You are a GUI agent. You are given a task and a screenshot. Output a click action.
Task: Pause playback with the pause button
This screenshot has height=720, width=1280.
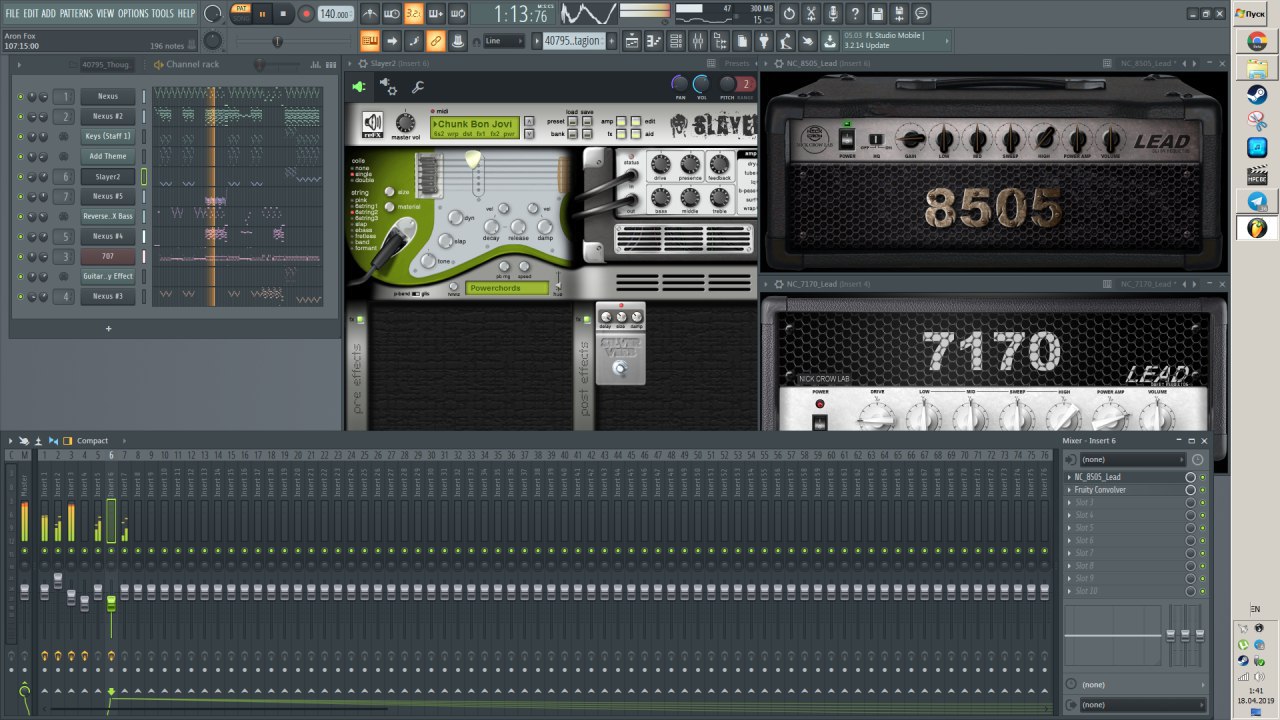coord(263,14)
